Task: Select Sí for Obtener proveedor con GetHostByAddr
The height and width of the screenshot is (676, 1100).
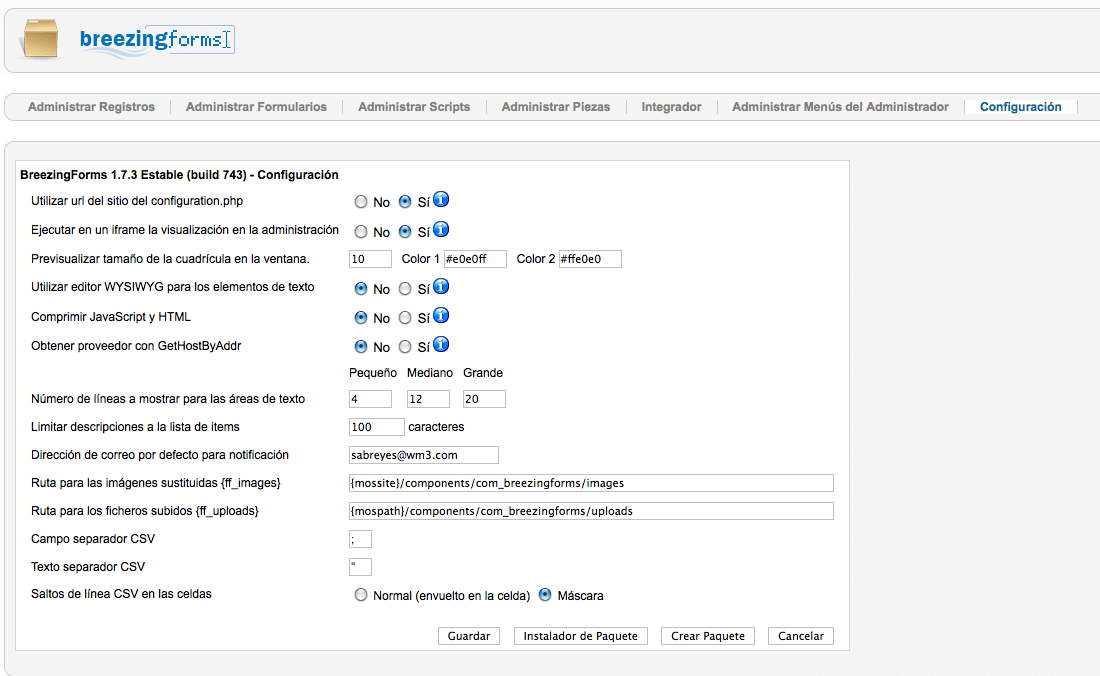Action: [x=405, y=346]
